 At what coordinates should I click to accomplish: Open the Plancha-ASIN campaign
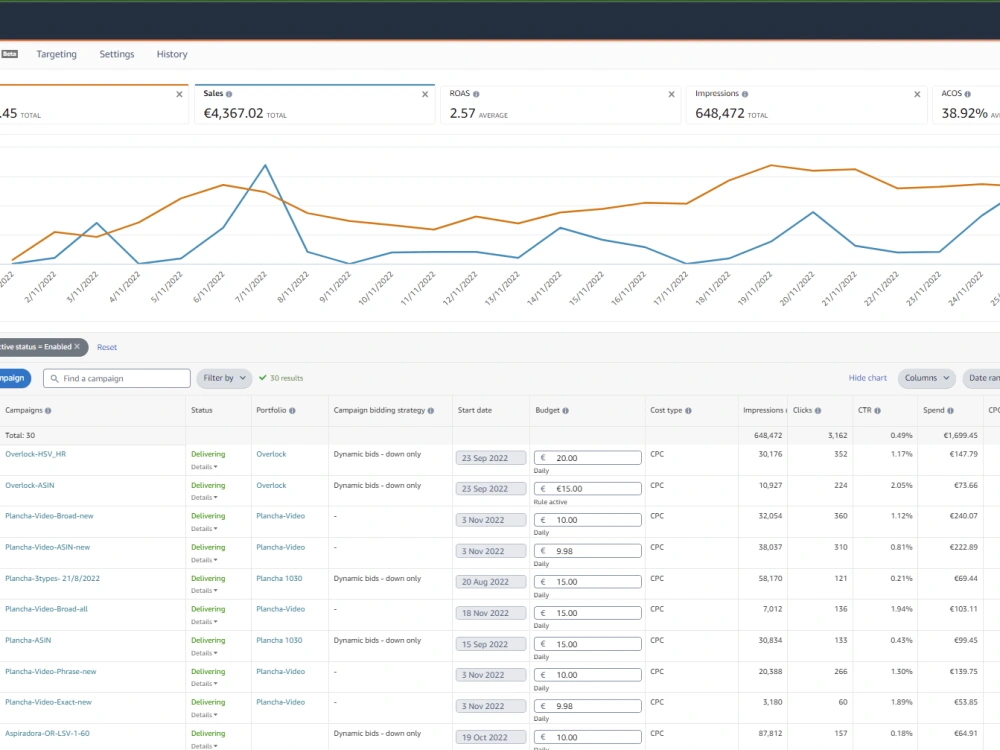click(28, 640)
